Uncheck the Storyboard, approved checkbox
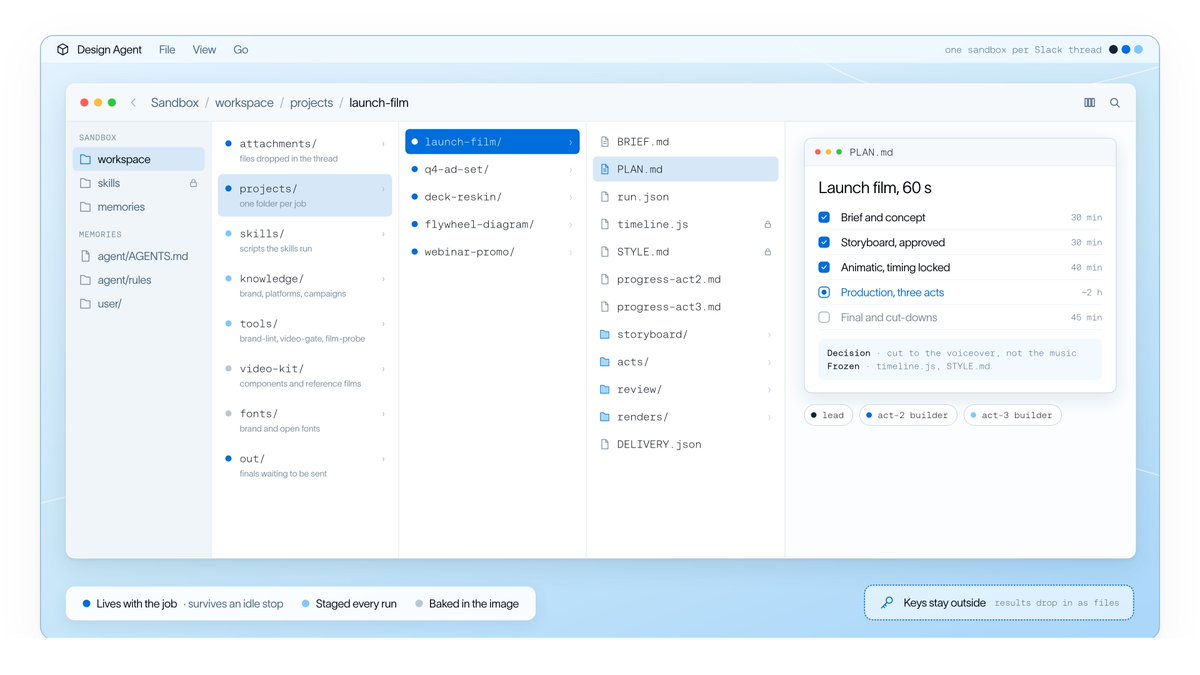 [824, 242]
